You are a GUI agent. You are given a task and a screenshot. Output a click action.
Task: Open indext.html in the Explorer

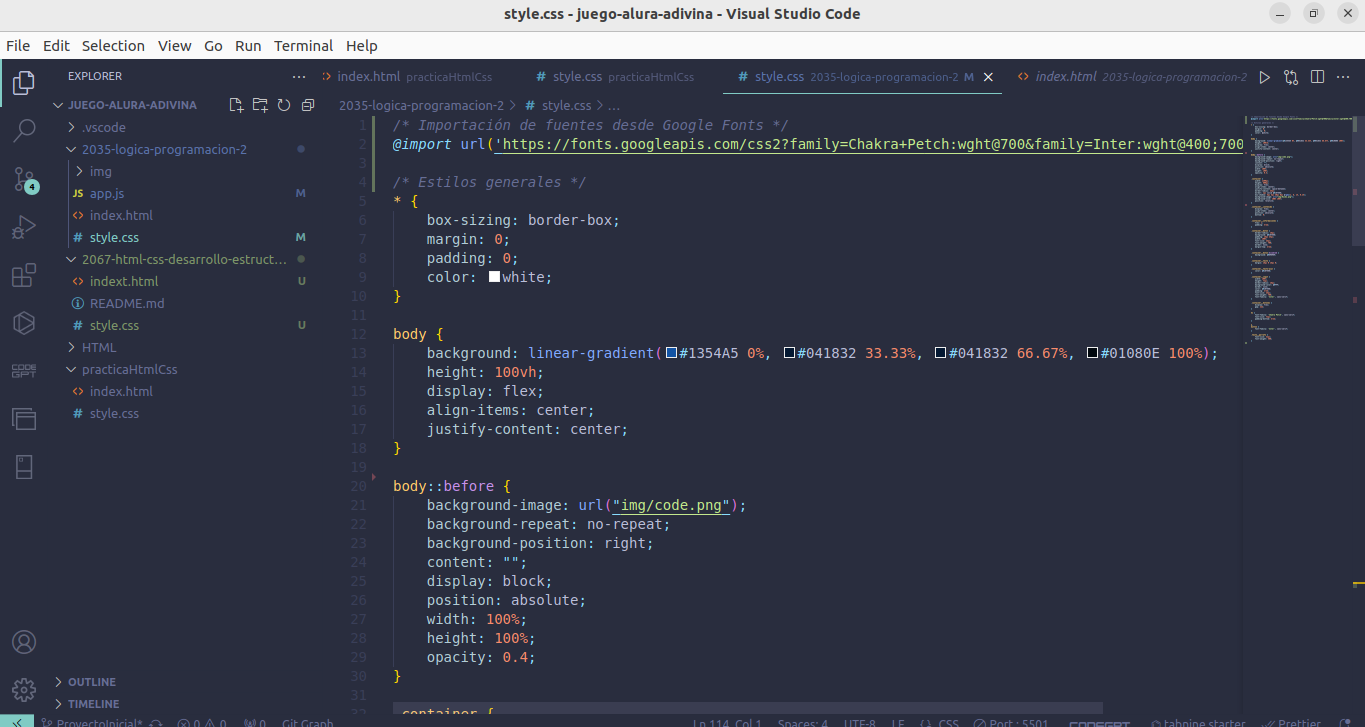(124, 281)
